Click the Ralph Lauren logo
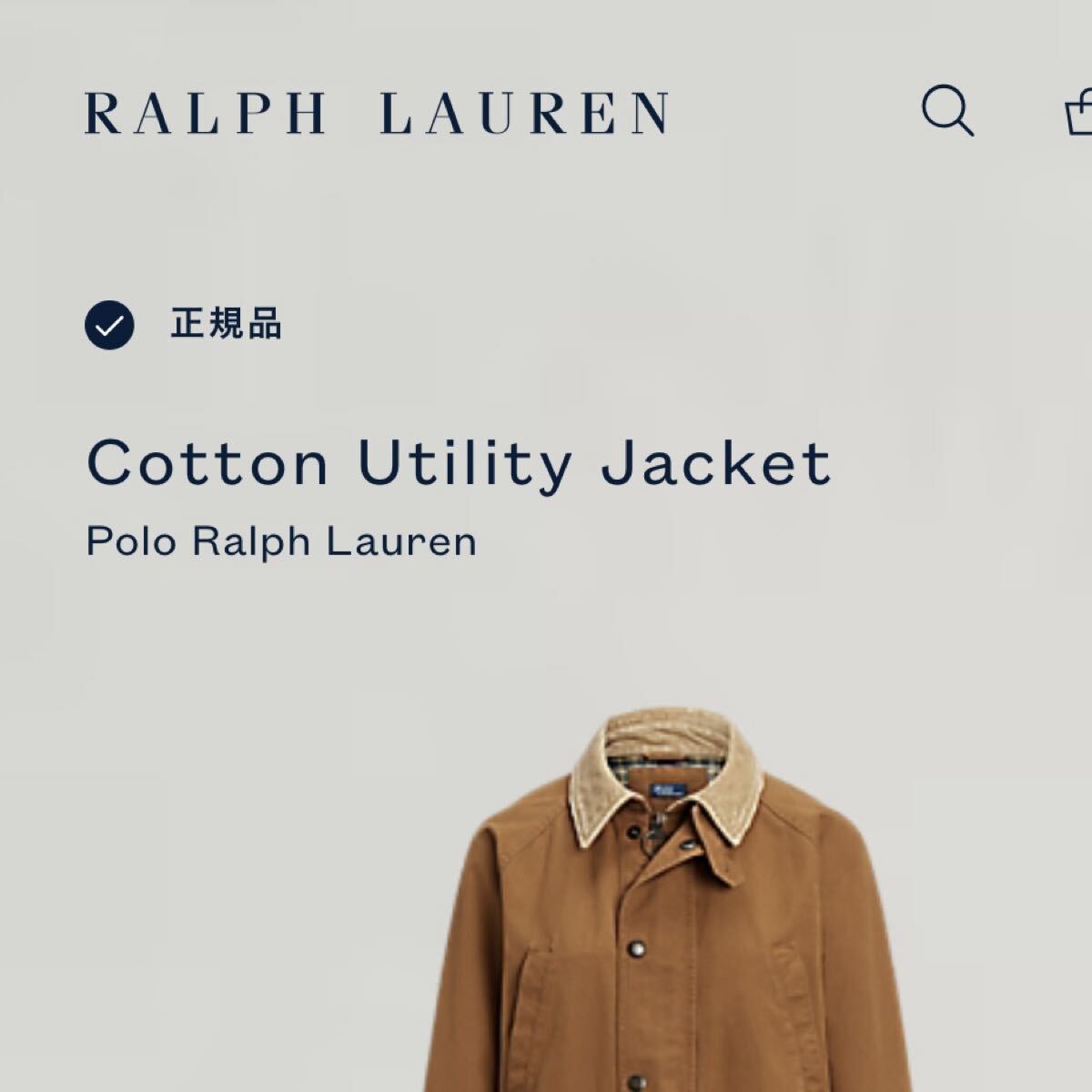 click(377, 113)
